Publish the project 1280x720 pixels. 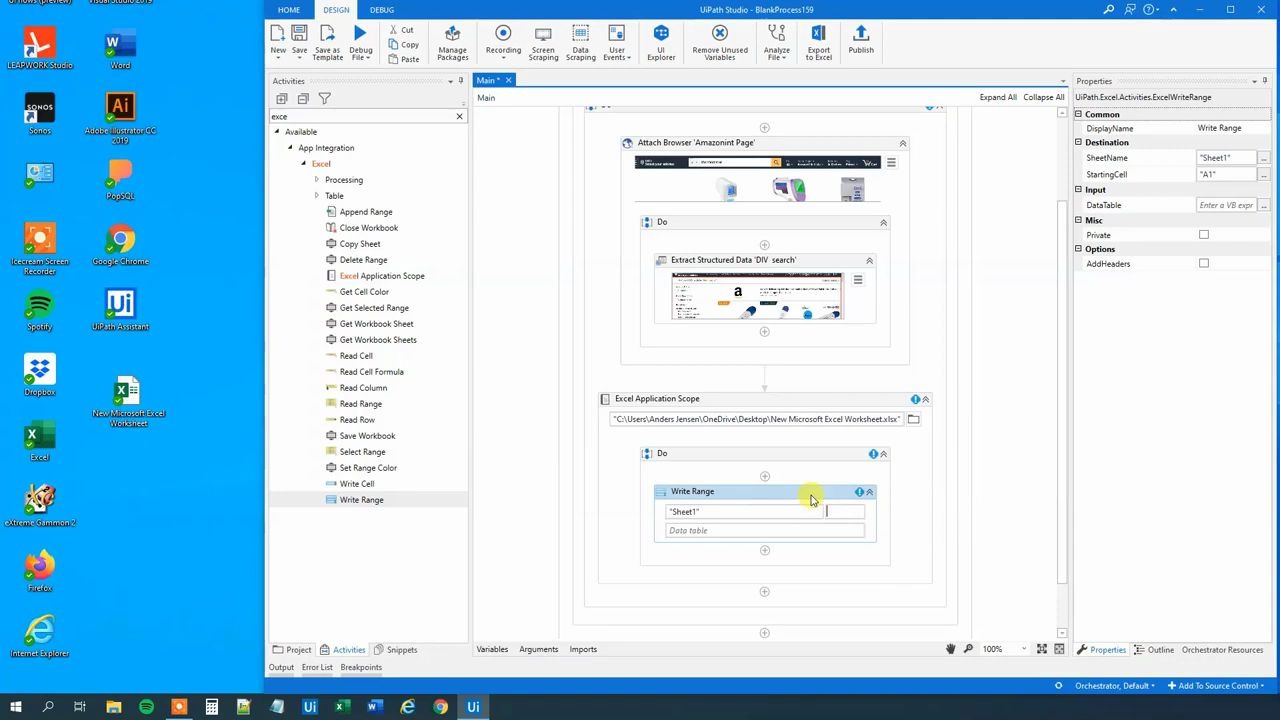[x=861, y=40]
